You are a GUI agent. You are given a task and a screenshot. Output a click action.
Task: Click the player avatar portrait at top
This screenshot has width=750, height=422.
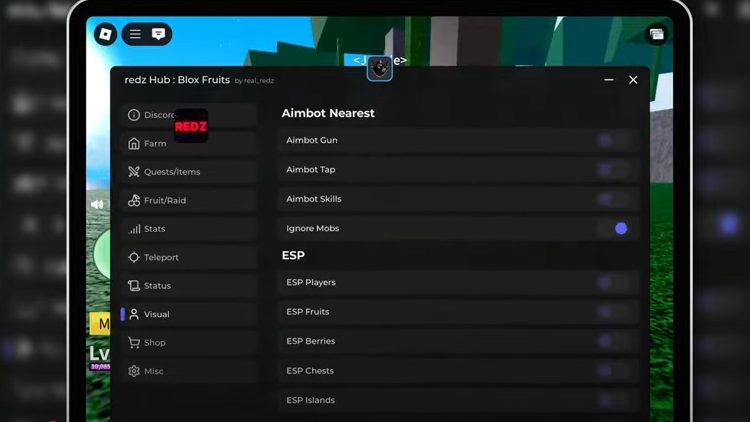pos(380,68)
